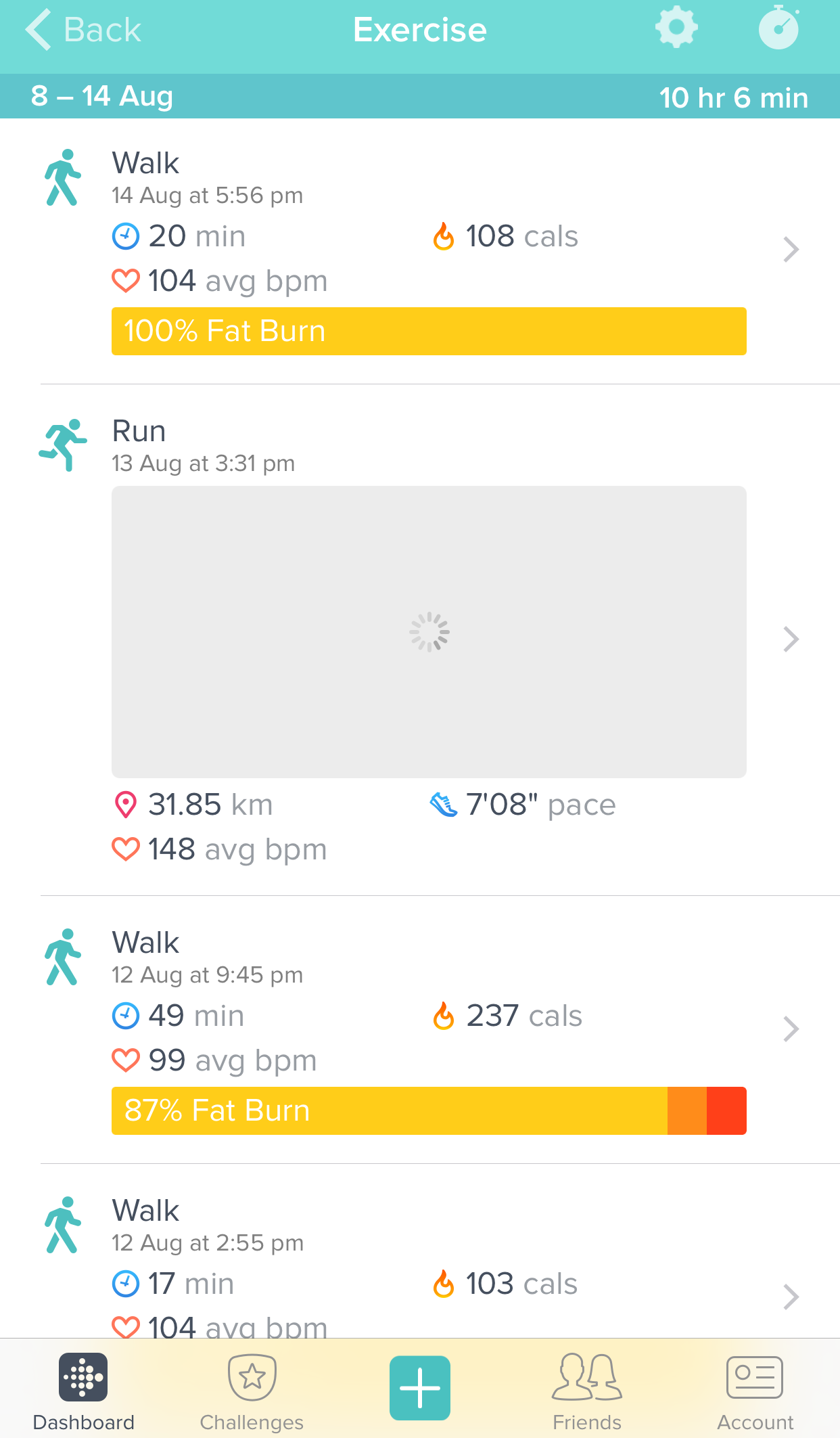Expand the 14 Aug Walk entry chevron
This screenshot has width=840, height=1438.
(x=791, y=250)
